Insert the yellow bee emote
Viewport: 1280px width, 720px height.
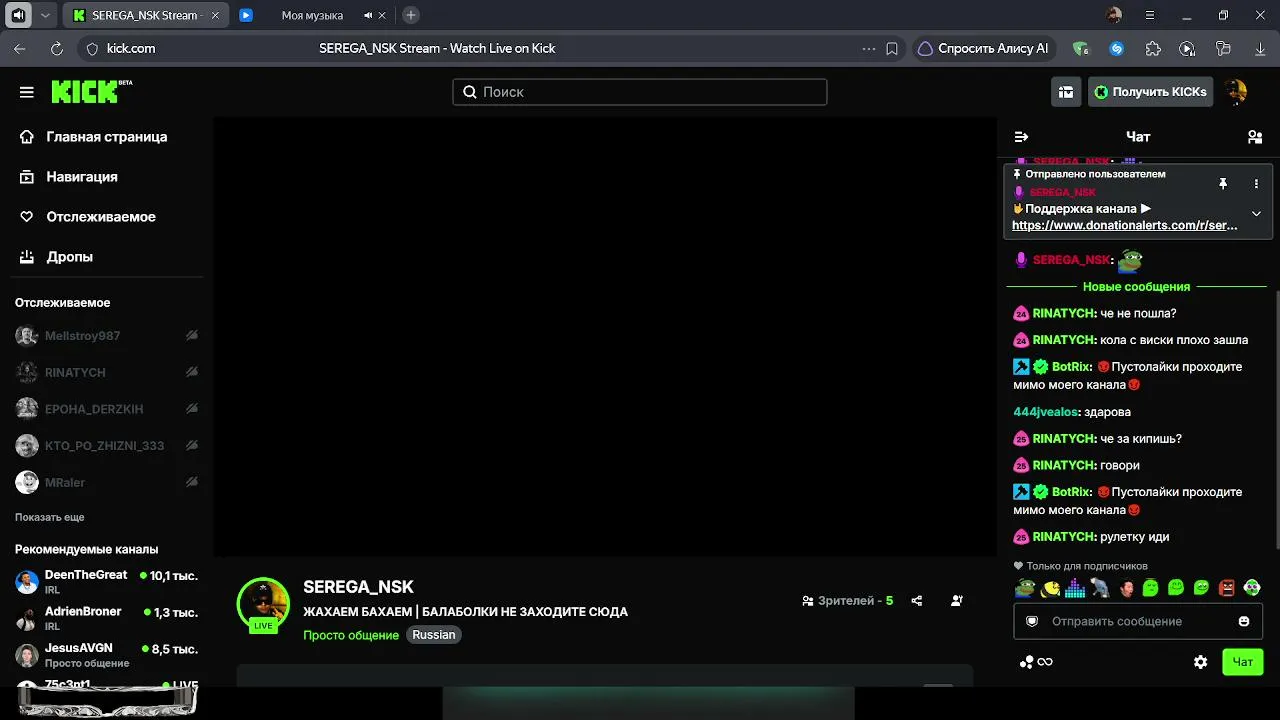point(1050,588)
